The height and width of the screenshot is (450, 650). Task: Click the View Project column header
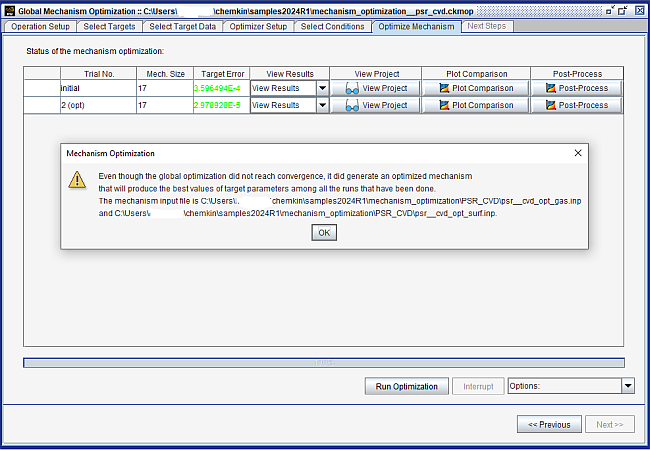pyautogui.click(x=376, y=74)
